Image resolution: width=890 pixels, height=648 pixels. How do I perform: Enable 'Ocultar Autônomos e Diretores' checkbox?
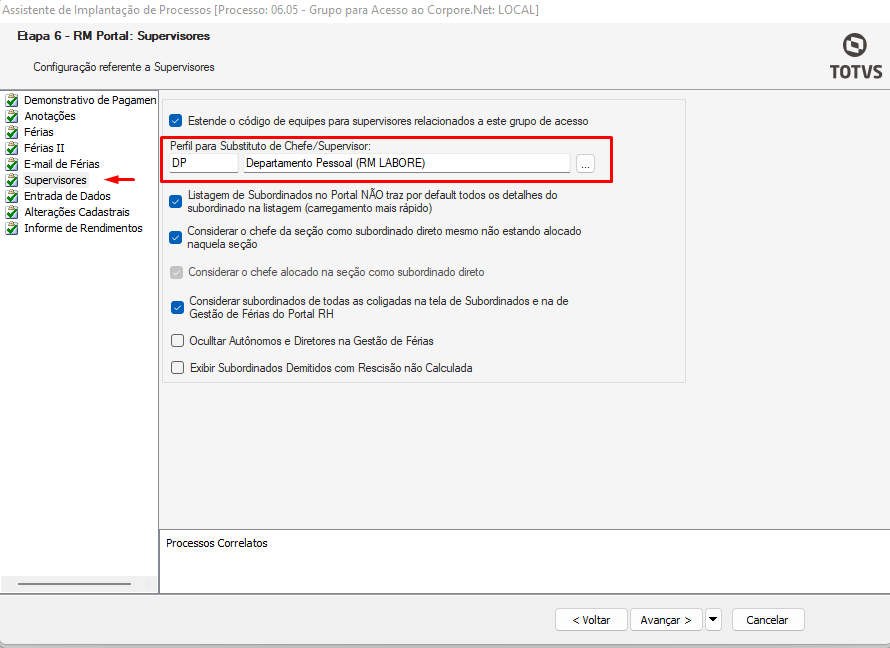178,340
